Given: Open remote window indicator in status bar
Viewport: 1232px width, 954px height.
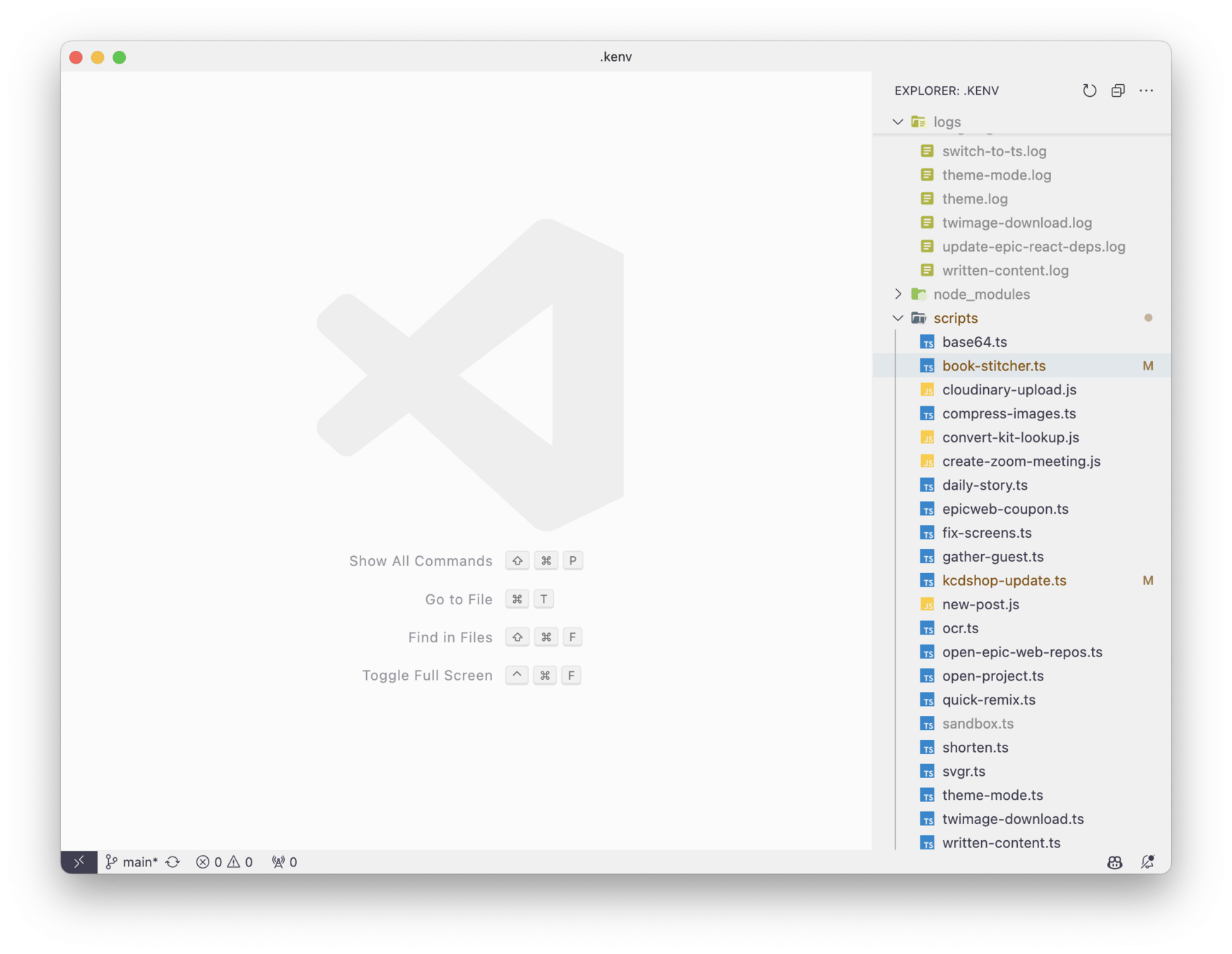Looking at the screenshot, I should [x=79, y=861].
